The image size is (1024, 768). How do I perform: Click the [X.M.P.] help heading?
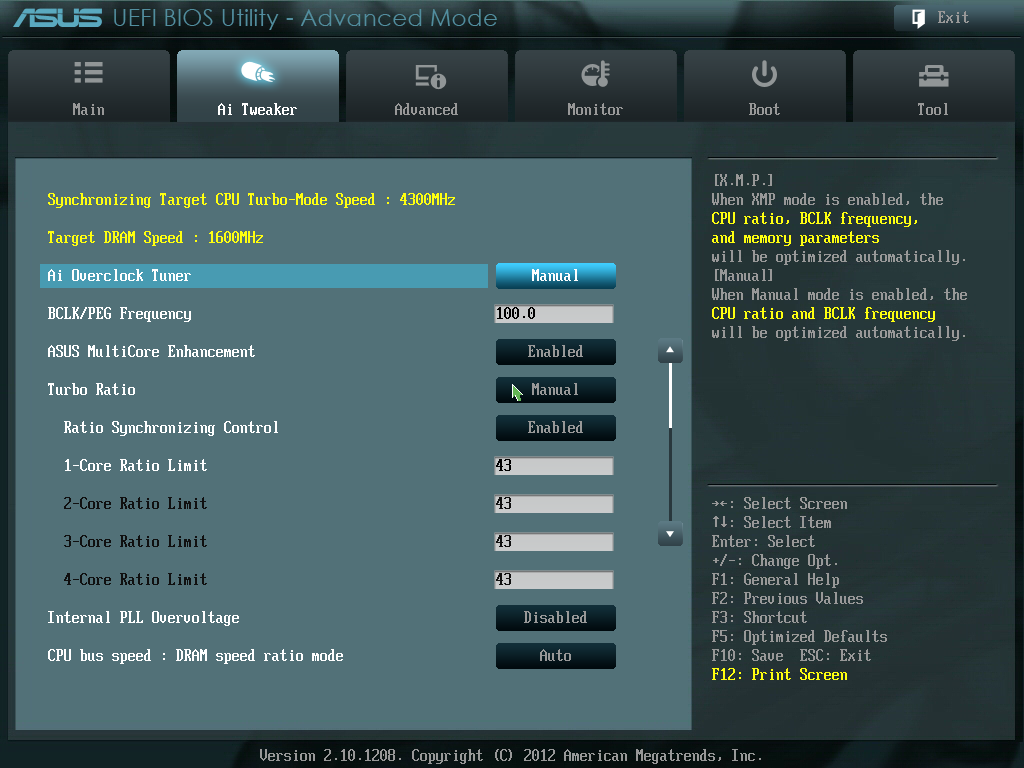(743, 180)
